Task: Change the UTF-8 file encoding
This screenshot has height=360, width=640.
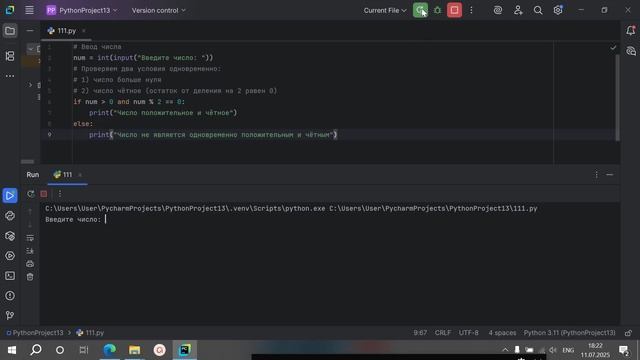Action: pyautogui.click(x=469, y=333)
